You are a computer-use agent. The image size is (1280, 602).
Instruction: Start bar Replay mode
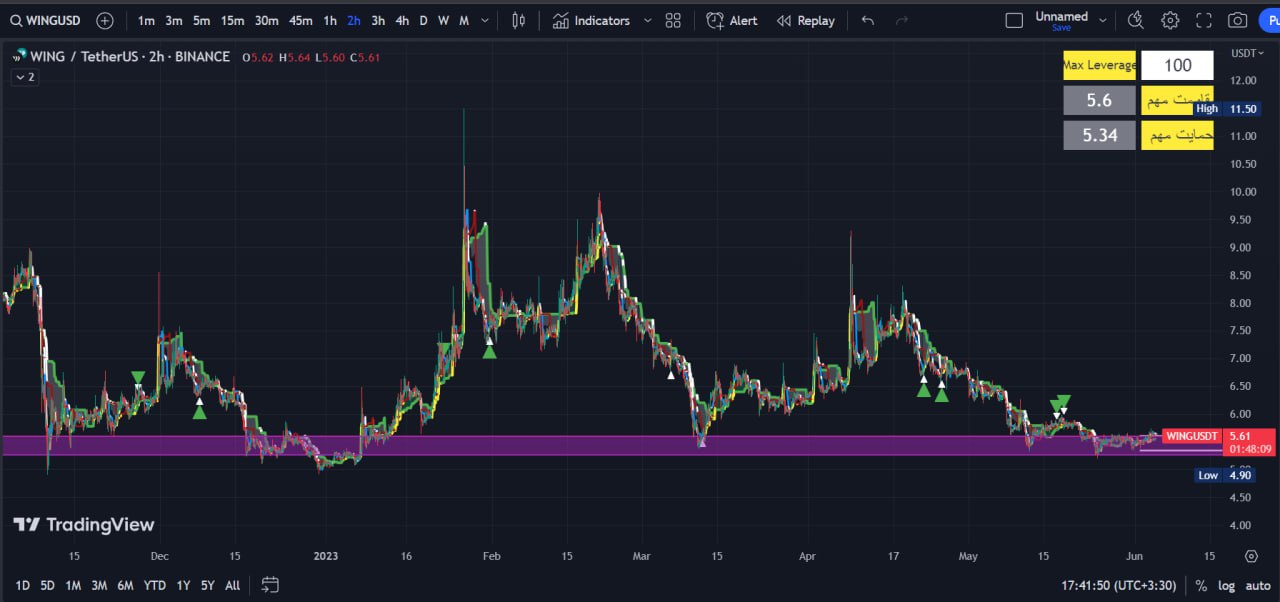point(806,20)
